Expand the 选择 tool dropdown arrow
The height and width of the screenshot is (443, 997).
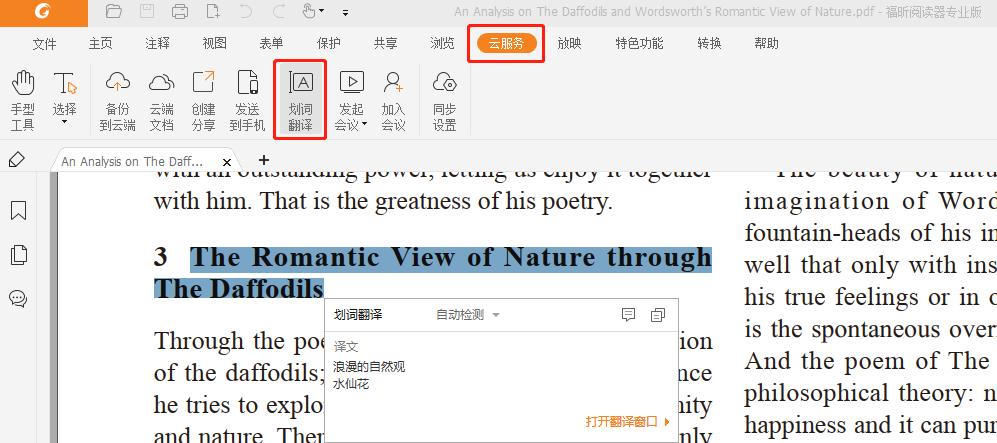[x=64, y=121]
